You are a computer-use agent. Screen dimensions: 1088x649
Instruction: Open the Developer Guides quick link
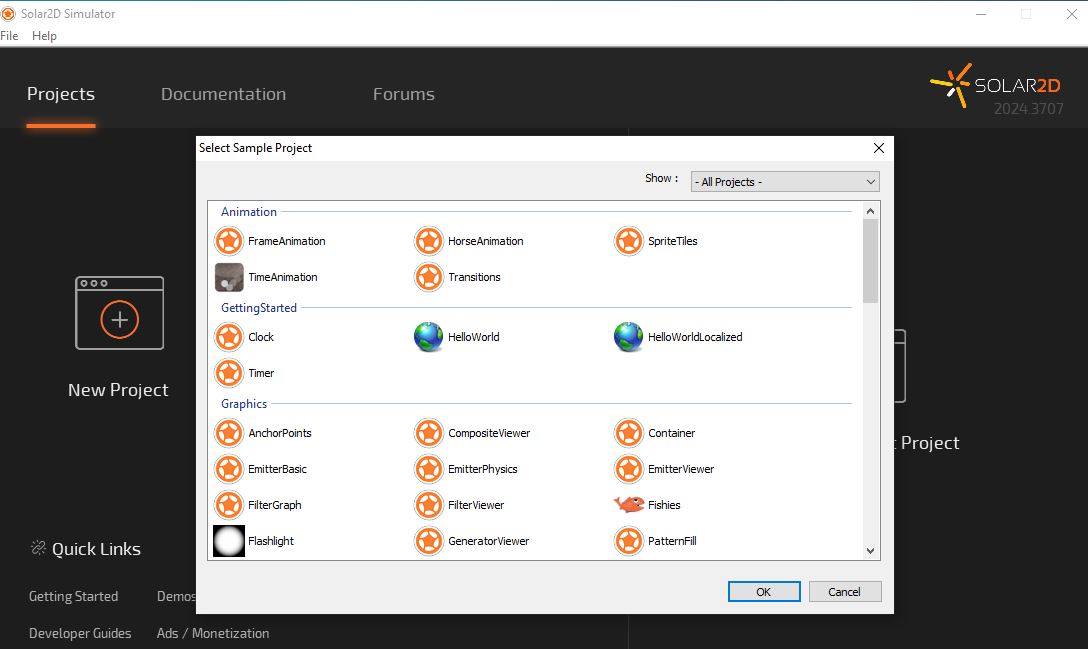click(x=80, y=633)
